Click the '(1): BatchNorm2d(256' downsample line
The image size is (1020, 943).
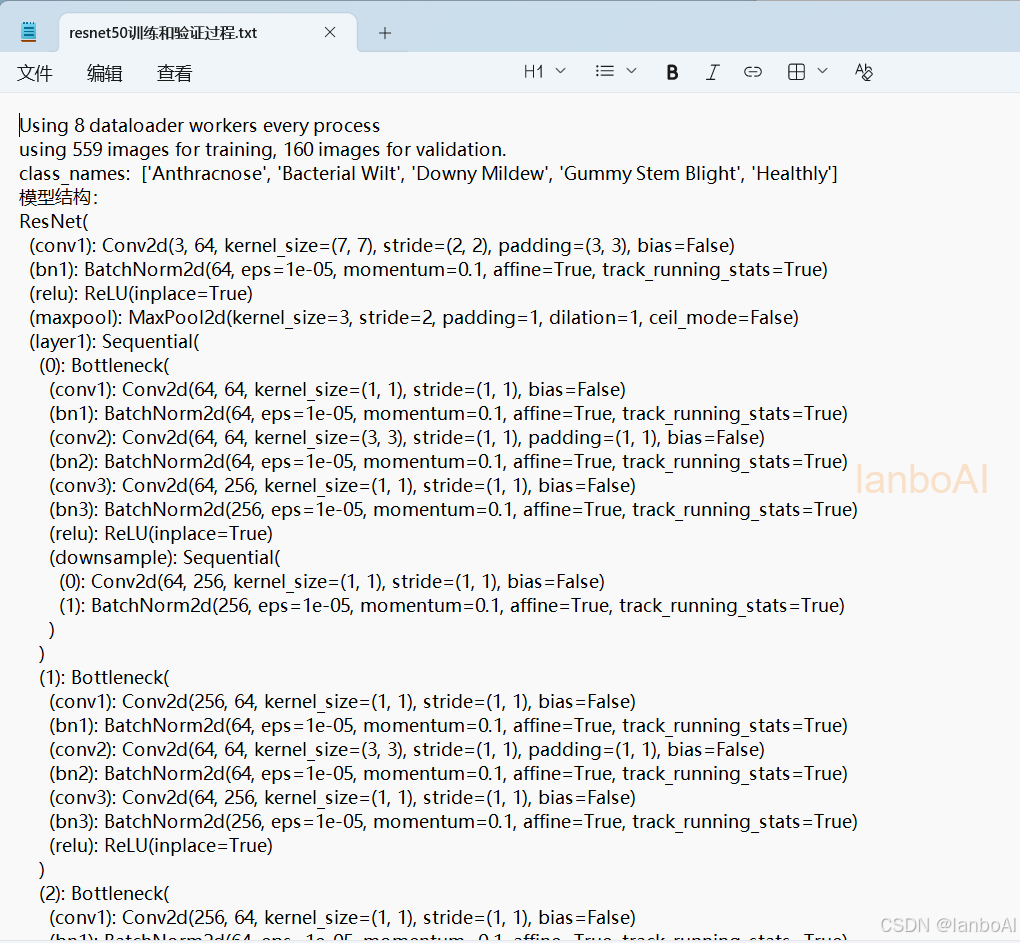pyautogui.click(x=452, y=605)
